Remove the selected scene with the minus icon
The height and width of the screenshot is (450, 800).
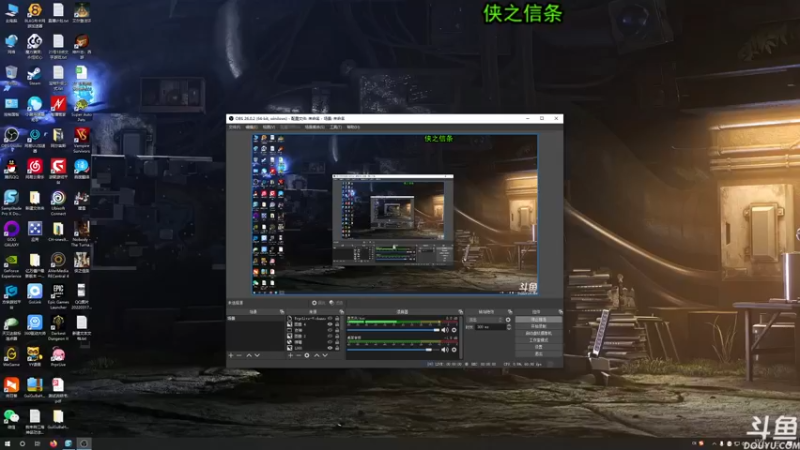tap(239, 356)
